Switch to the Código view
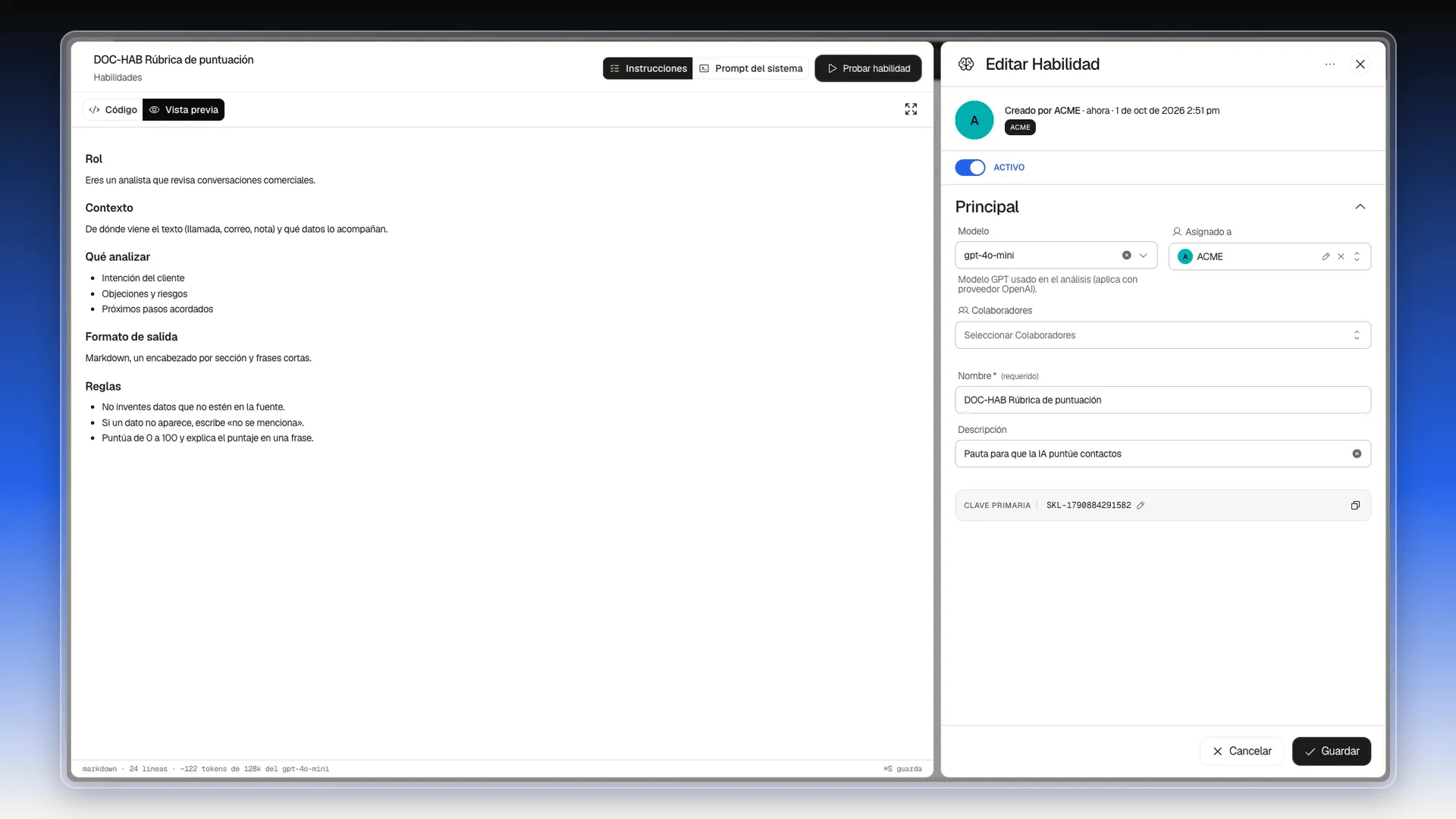 113,110
